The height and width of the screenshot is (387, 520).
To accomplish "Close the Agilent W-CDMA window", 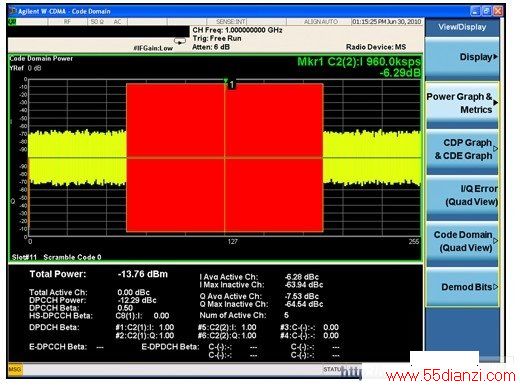I will (x=498, y=11).
